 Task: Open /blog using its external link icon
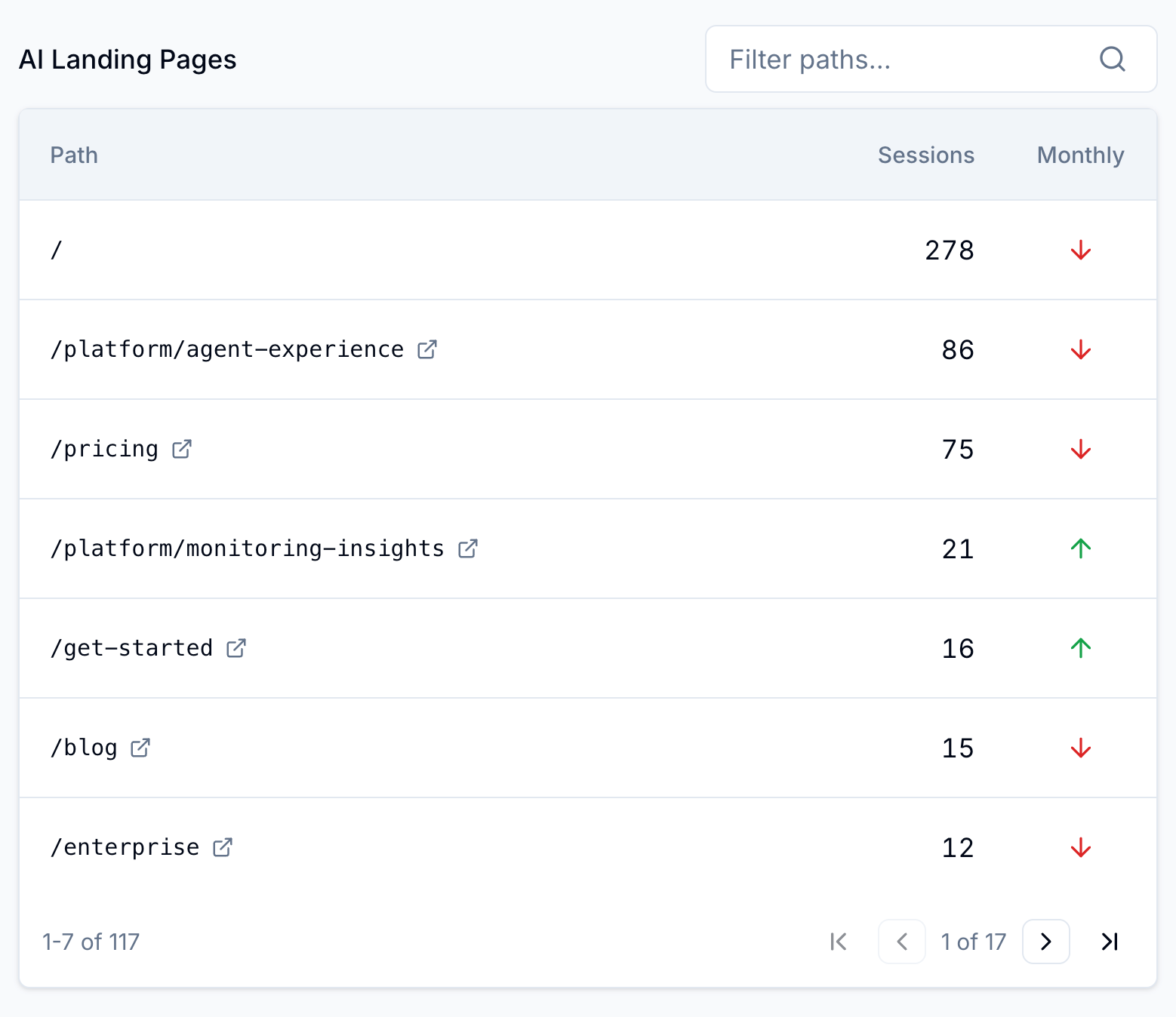point(140,748)
